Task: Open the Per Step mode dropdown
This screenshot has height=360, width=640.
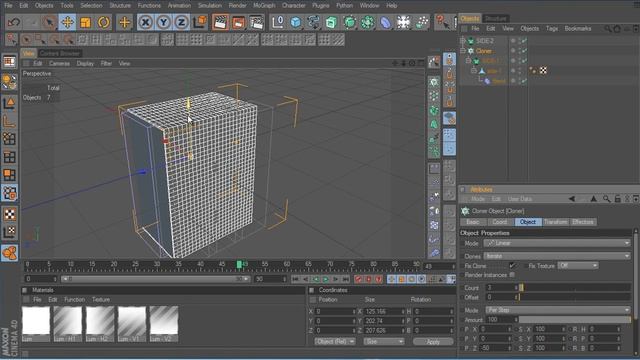Action: tap(558, 310)
